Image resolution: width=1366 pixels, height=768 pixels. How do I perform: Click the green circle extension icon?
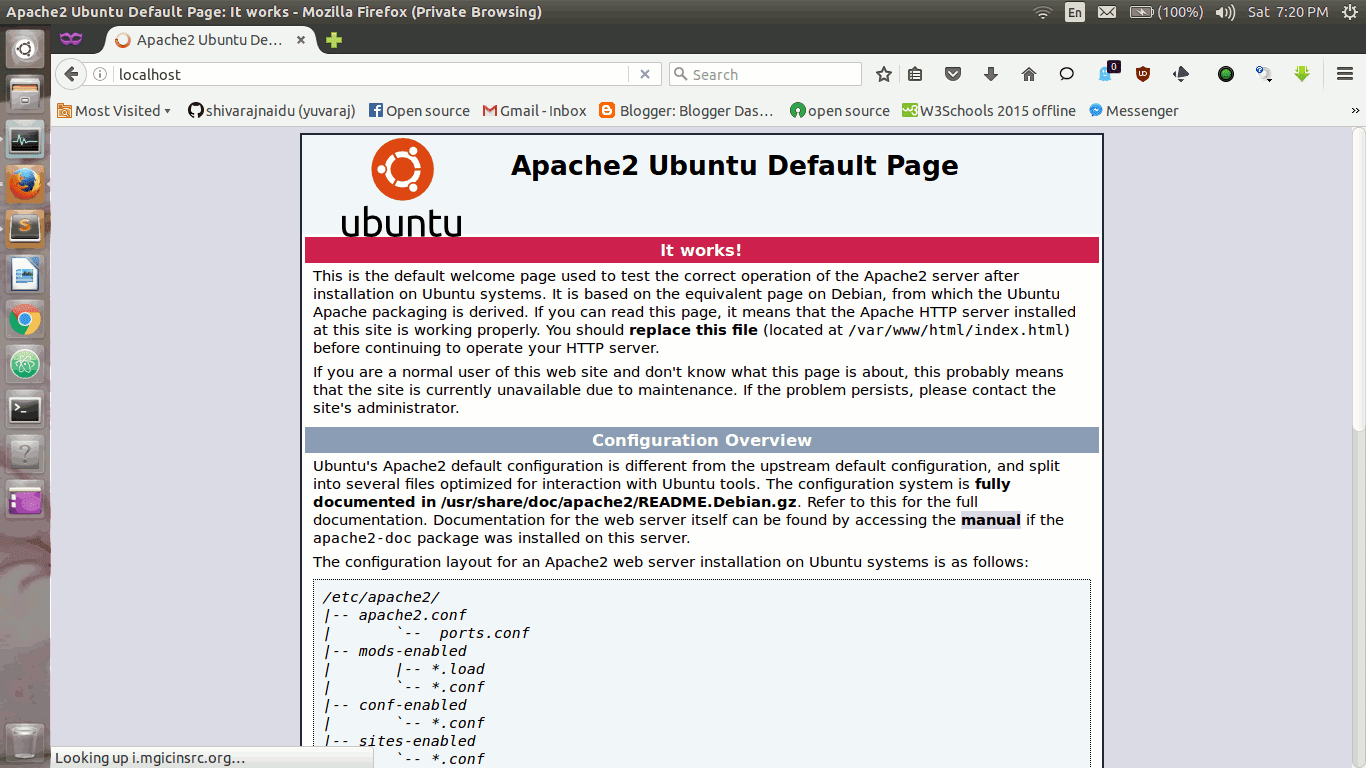coord(1225,74)
